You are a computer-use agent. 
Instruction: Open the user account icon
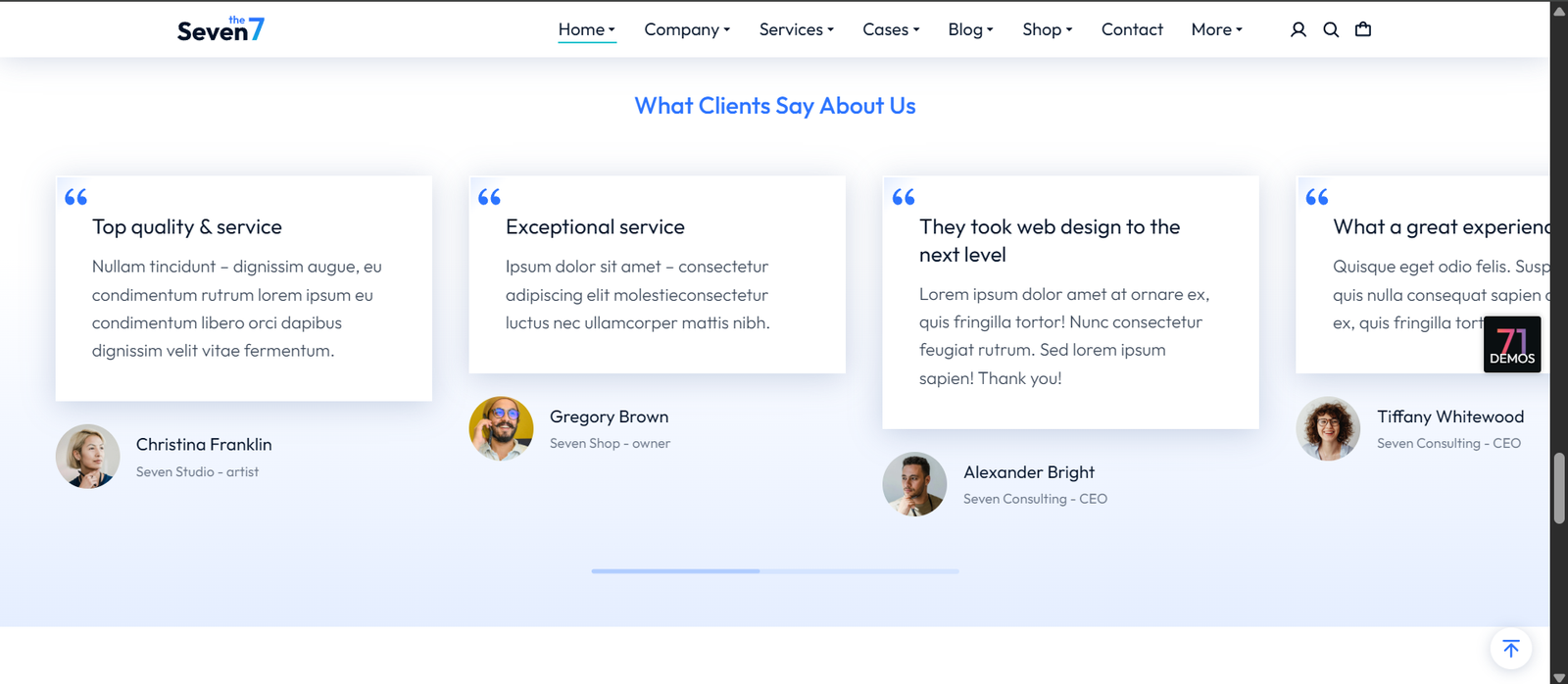click(x=1298, y=29)
